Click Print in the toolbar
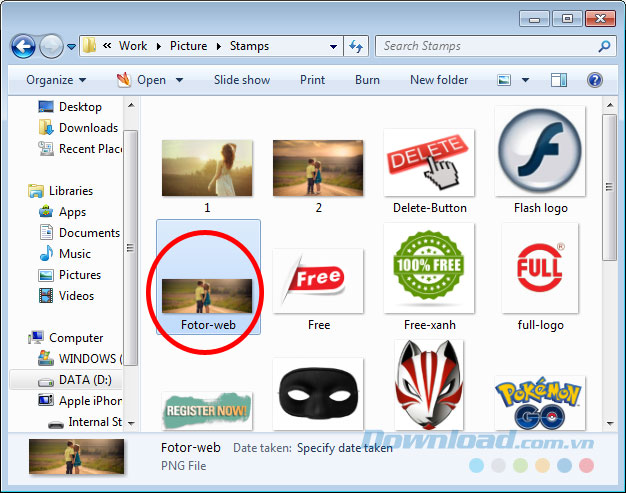This screenshot has height=493, width=626. 312,80
